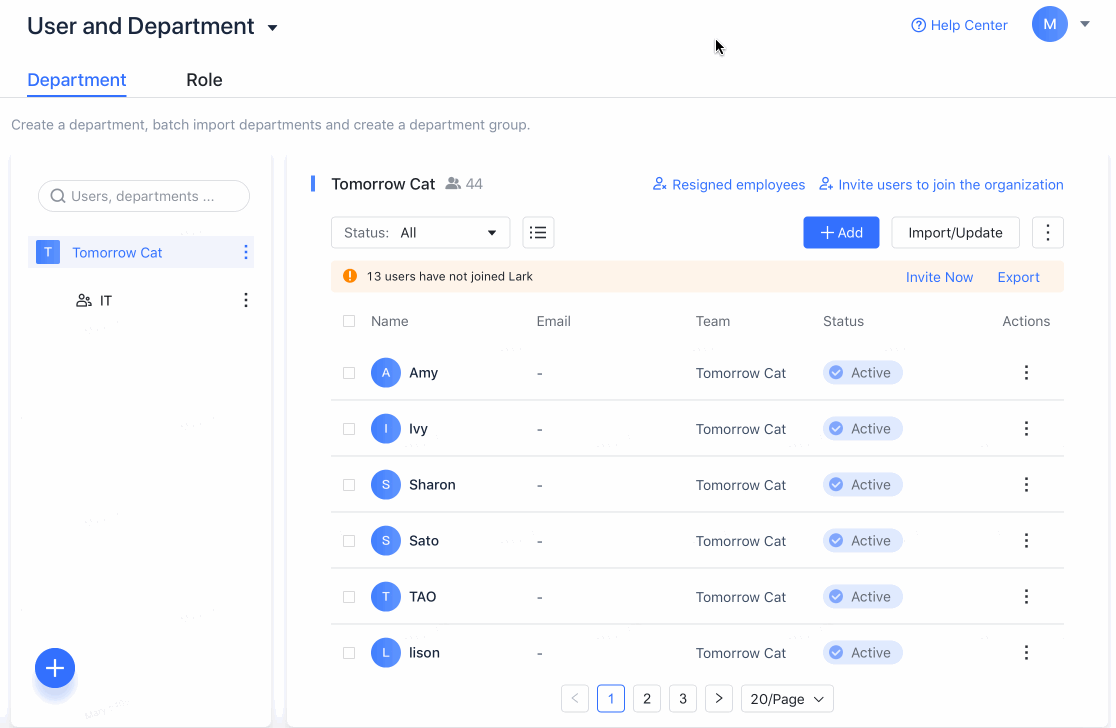Select the Department tab
The width and height of the screenshot is (1116, 728).
(77, 80)
